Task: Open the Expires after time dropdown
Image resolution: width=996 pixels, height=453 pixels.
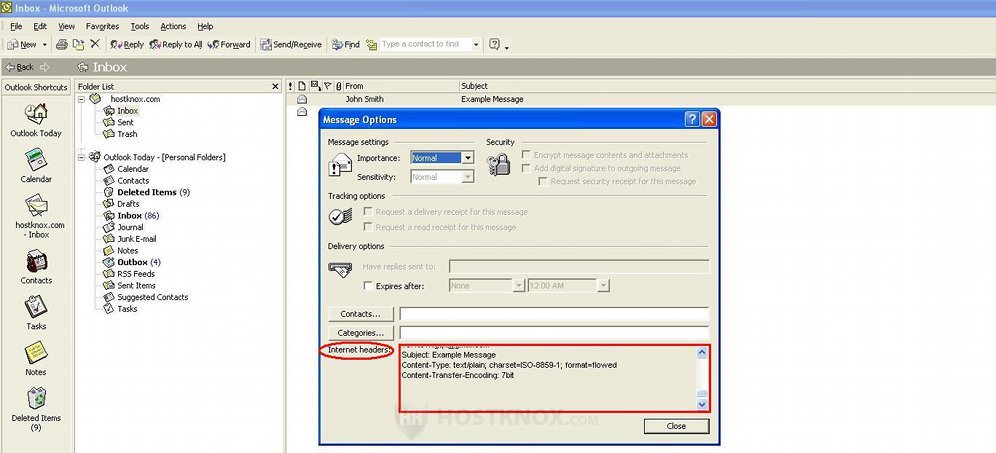Action: point(603,286)
